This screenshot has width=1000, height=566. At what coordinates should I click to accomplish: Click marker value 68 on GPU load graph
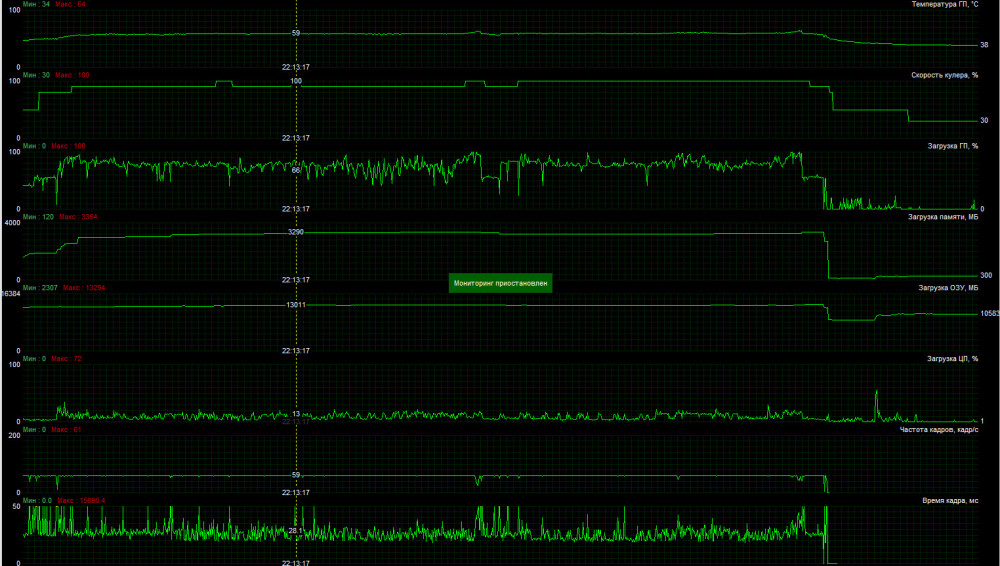pos(296,170)
